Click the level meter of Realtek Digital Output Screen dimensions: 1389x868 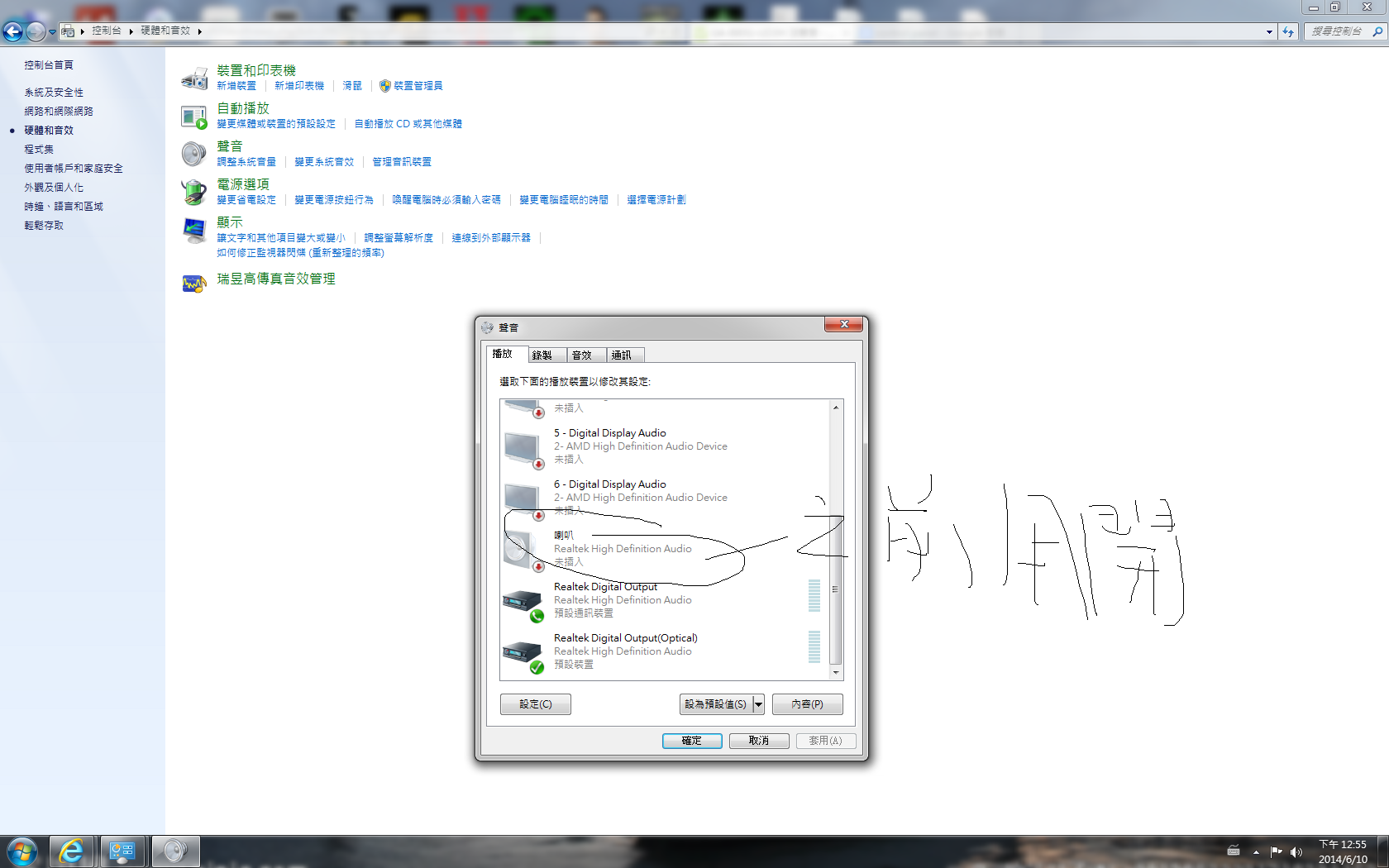(814, 595)
